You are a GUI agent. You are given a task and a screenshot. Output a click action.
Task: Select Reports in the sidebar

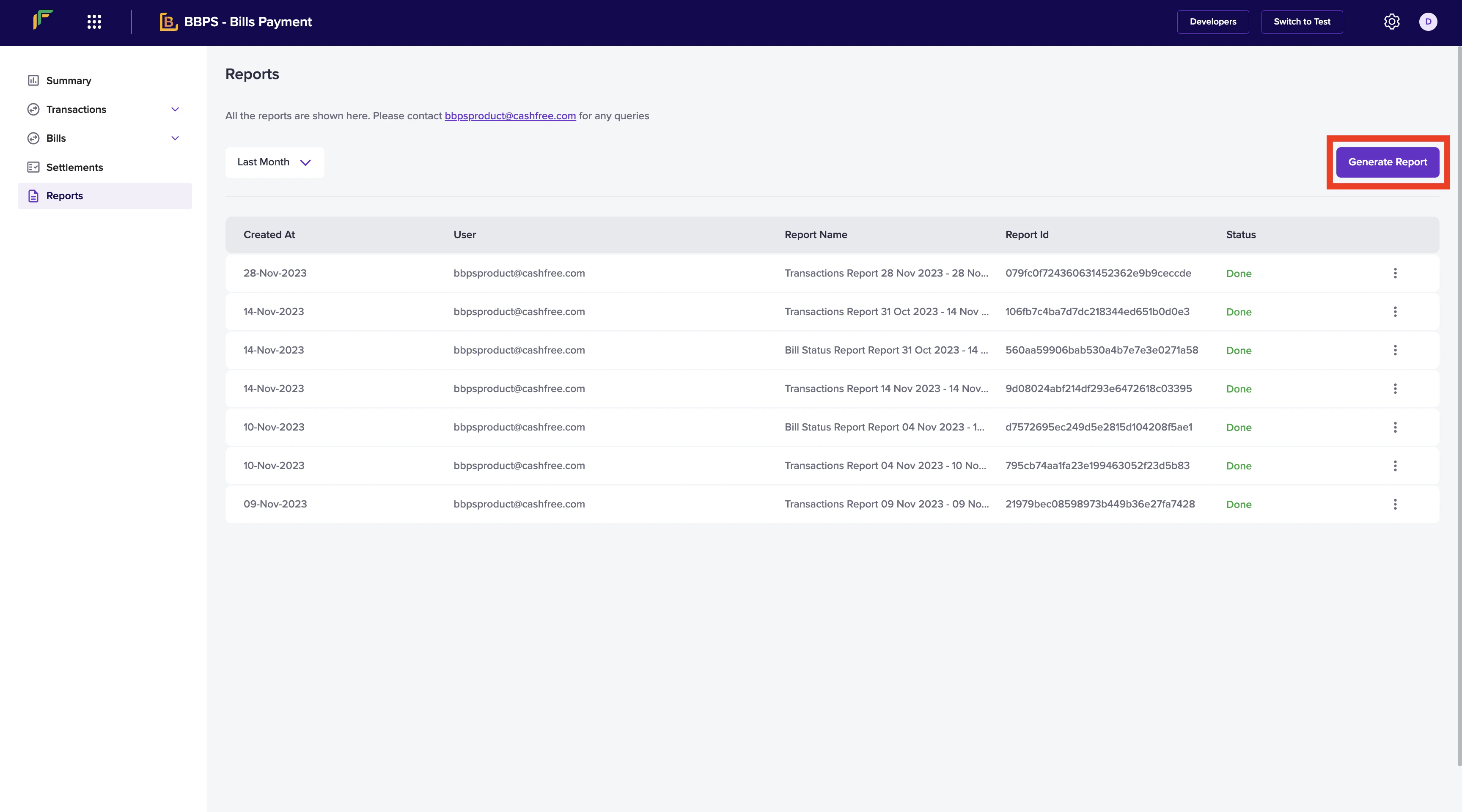65,196
